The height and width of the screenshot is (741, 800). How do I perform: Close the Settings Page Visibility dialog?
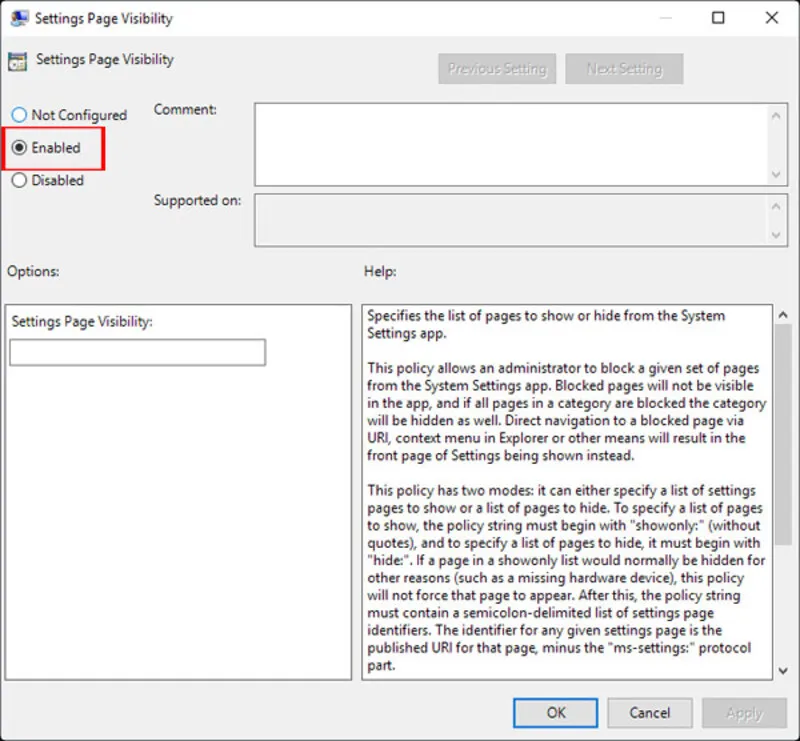771,18
